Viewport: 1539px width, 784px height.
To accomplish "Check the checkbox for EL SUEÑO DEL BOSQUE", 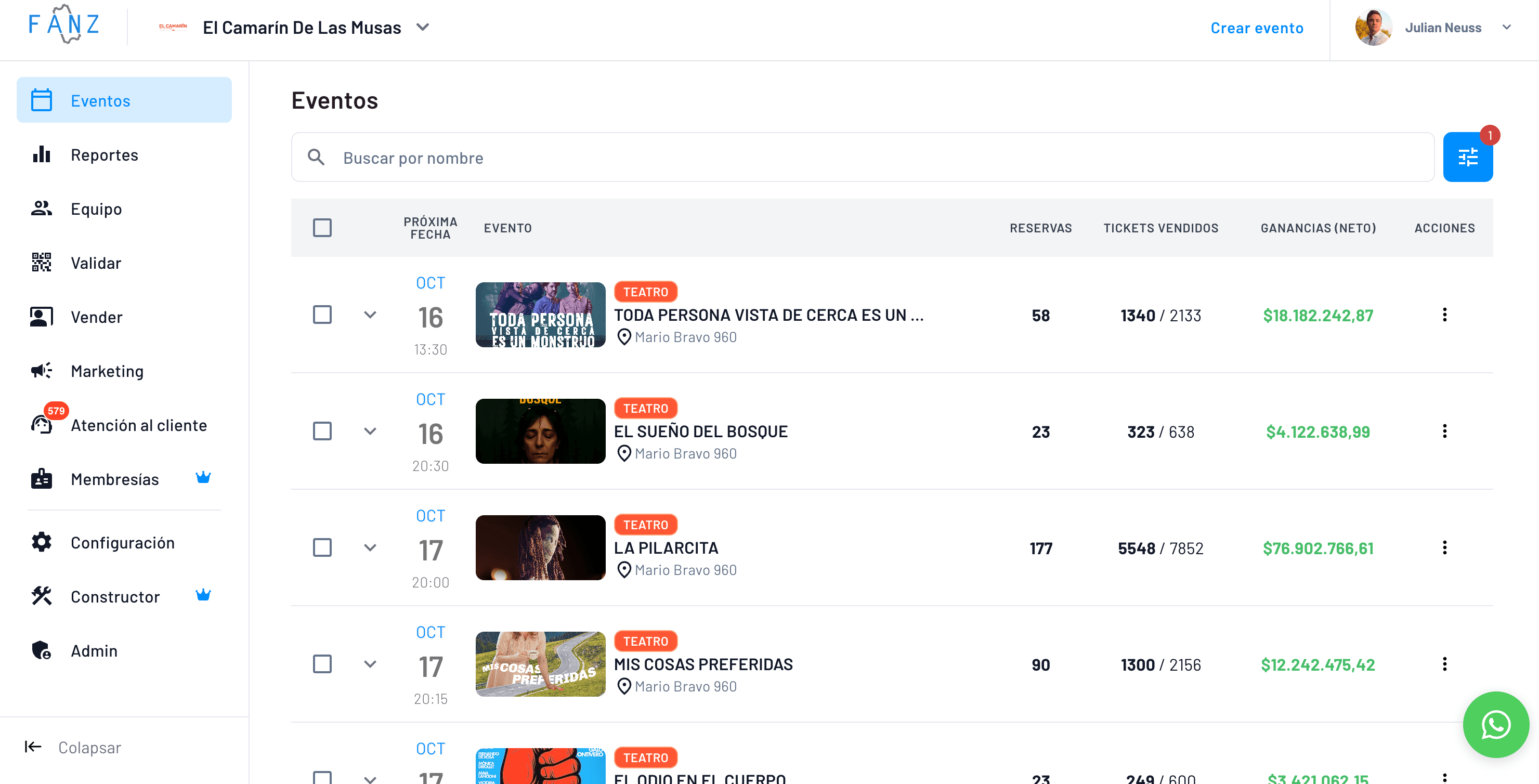I will point(322,431).
